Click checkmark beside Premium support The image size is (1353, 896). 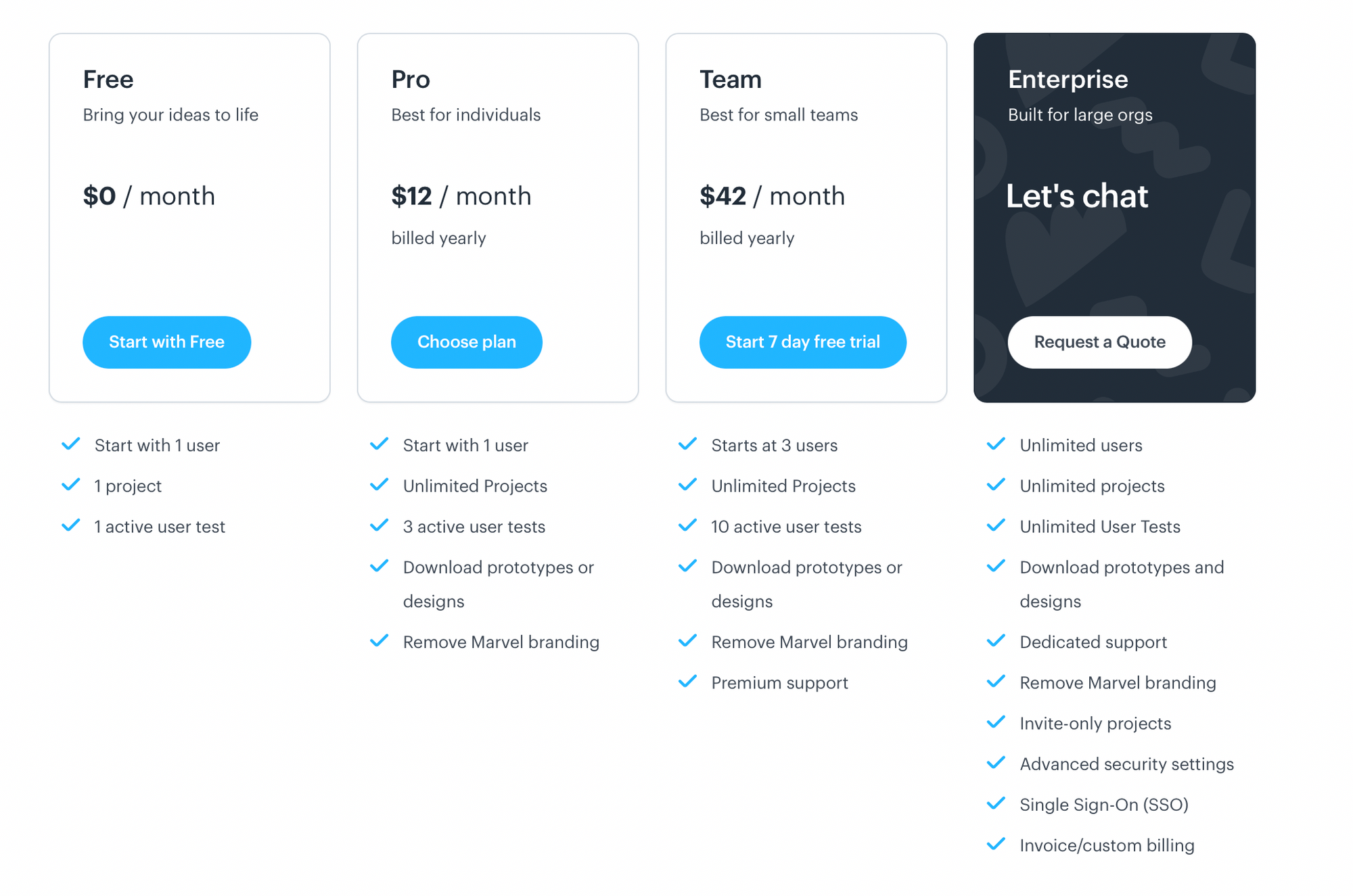click(x=687, y=682)
